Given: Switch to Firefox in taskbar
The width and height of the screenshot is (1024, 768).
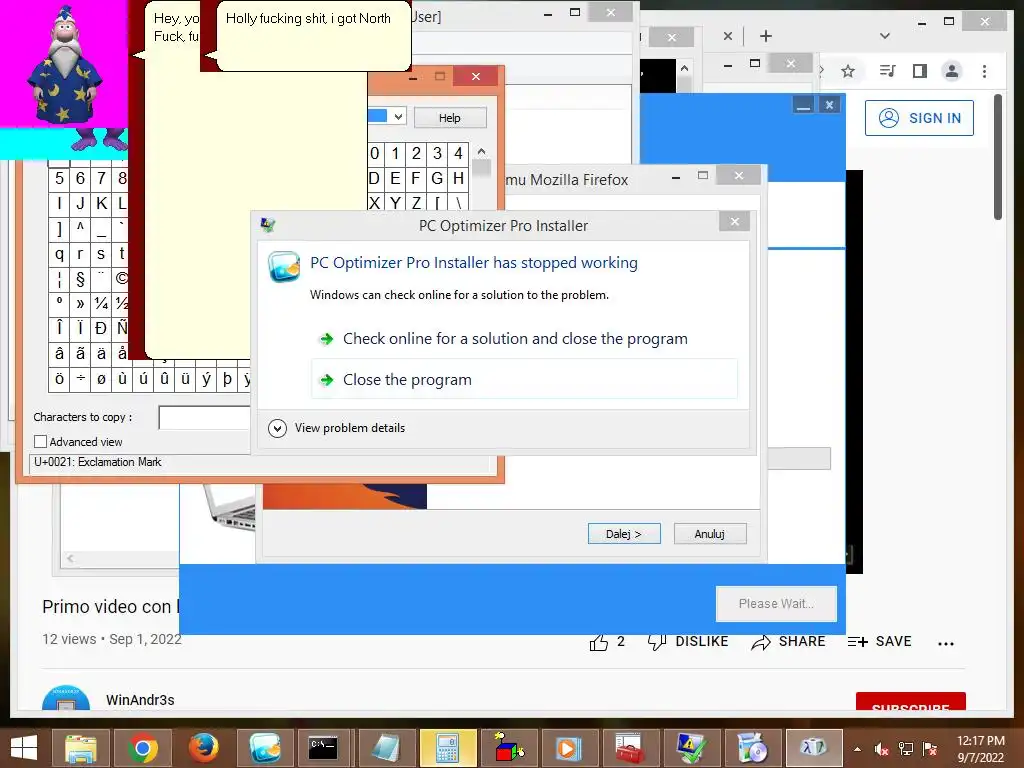Looking at the screenshot, I should tap(203, 748).
